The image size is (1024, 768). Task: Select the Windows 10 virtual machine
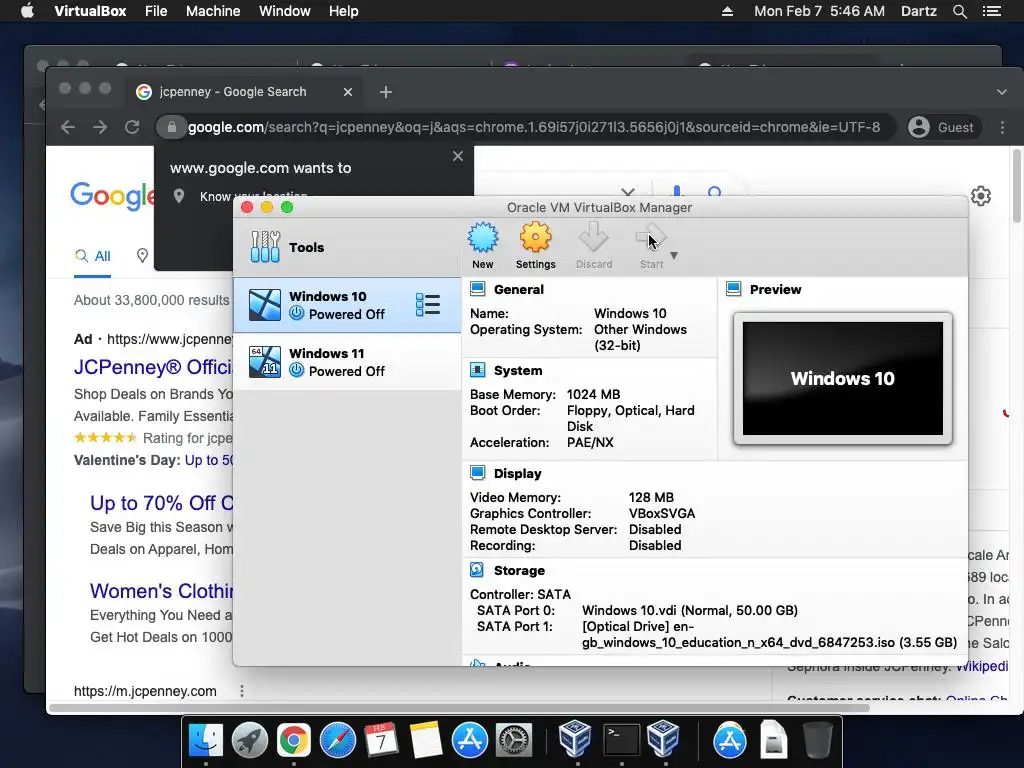point(347,305)
